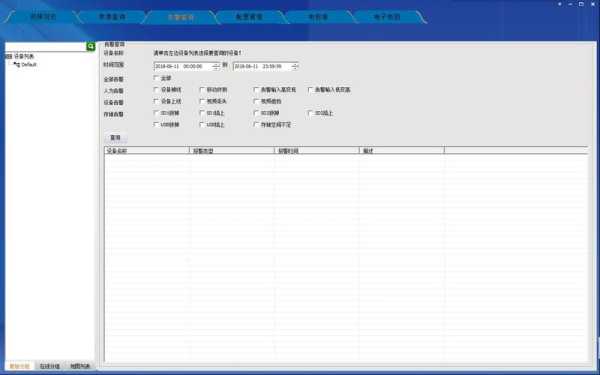Switch to the 配置管理 top tab
The image size is (600, 375).
(249, 17)
